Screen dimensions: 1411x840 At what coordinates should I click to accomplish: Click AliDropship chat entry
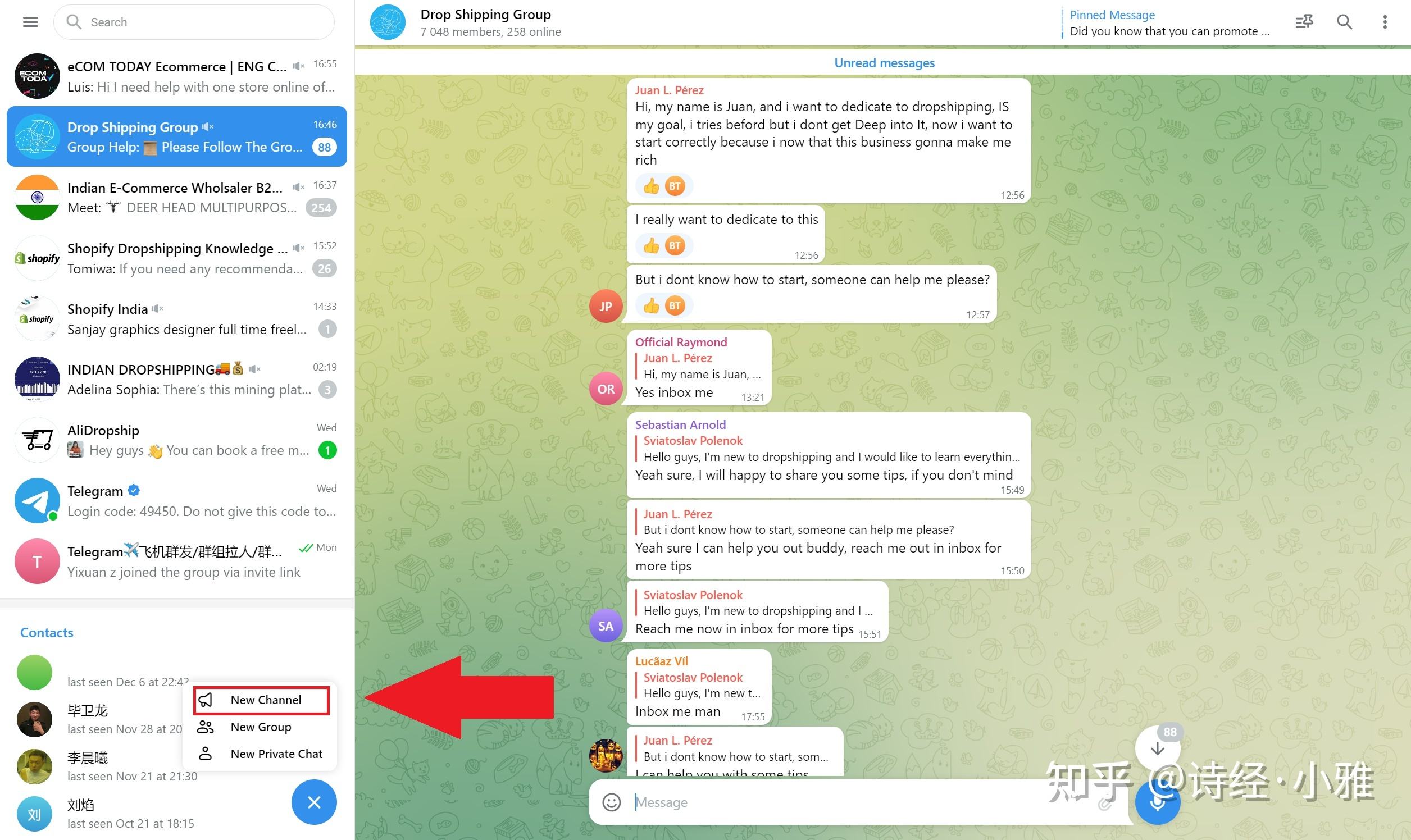178,440
